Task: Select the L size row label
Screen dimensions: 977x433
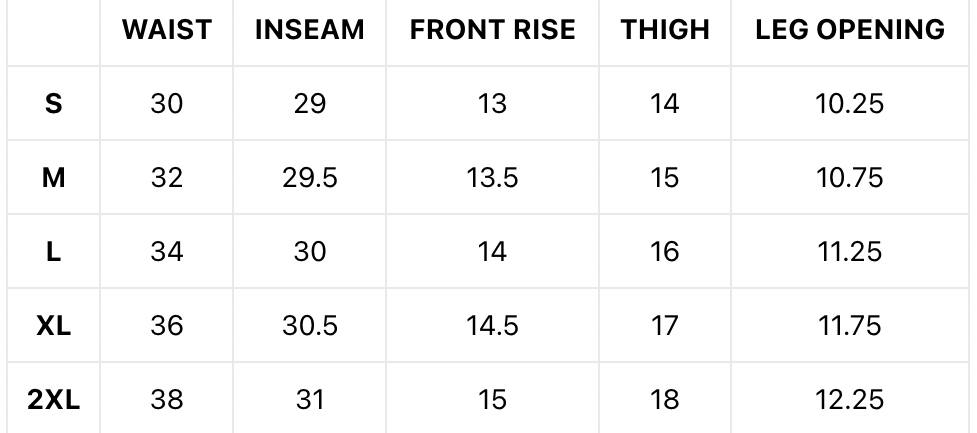Action: pos(54,252)
